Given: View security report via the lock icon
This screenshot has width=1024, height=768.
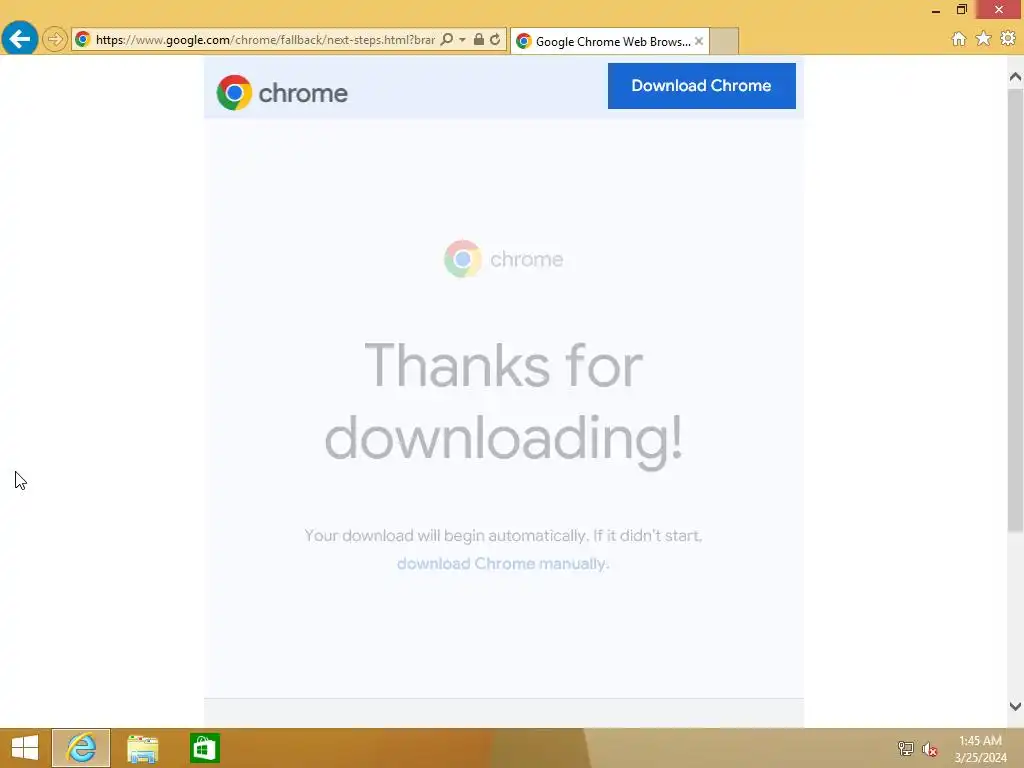Looking at the screenshot, I should point(479,39).
